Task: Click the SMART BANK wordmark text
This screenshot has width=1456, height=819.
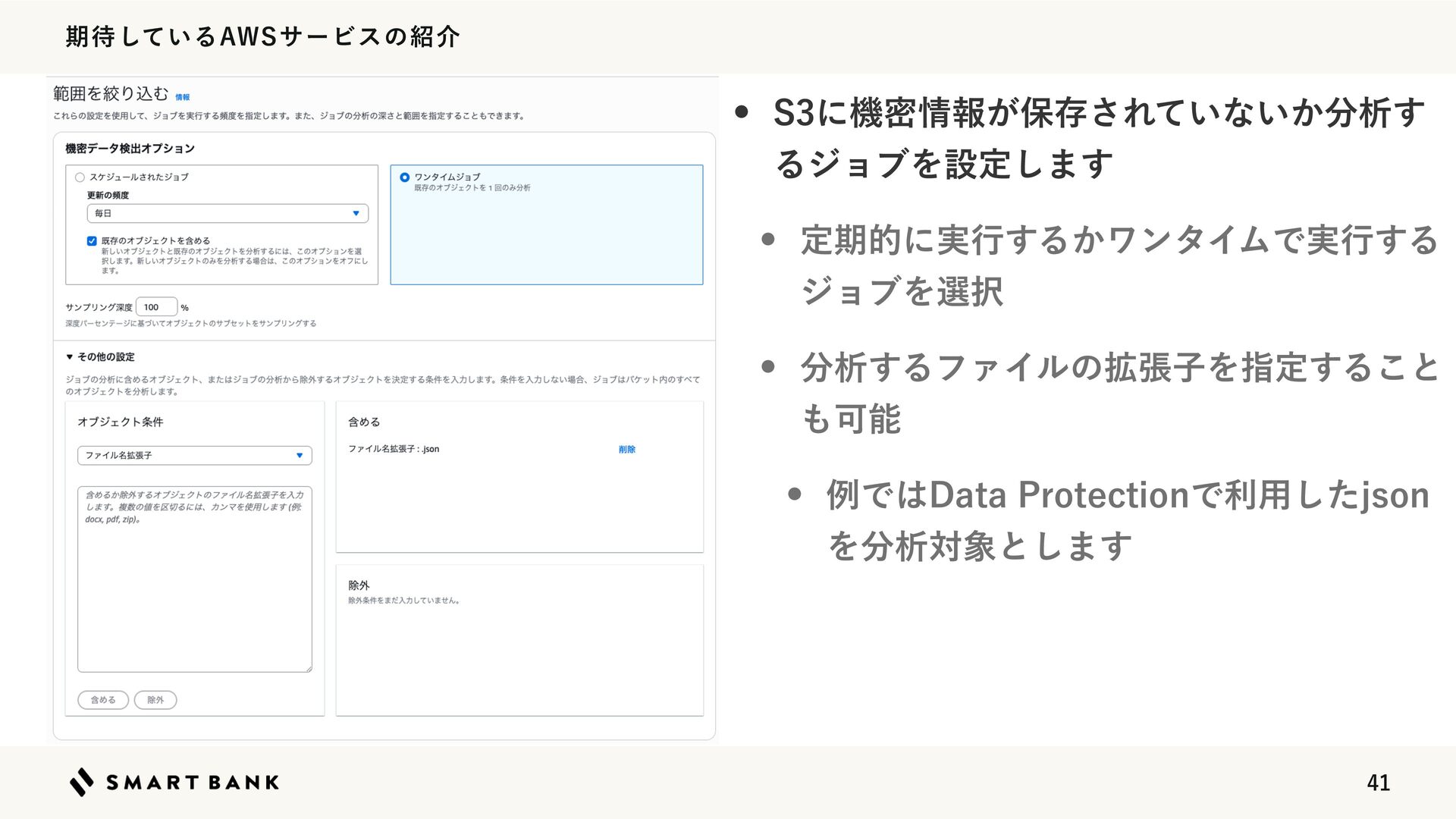Action: (x=193, y=783)
